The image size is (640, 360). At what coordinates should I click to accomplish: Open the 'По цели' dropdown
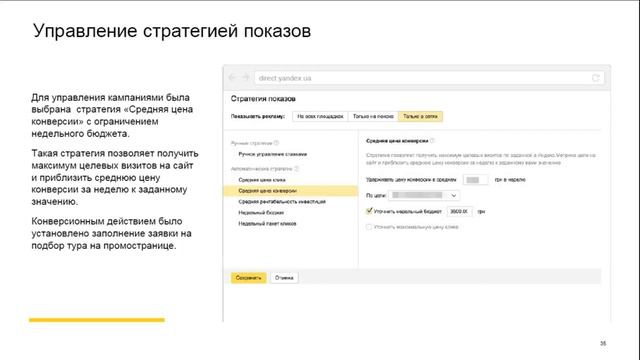tap(424, 196)
